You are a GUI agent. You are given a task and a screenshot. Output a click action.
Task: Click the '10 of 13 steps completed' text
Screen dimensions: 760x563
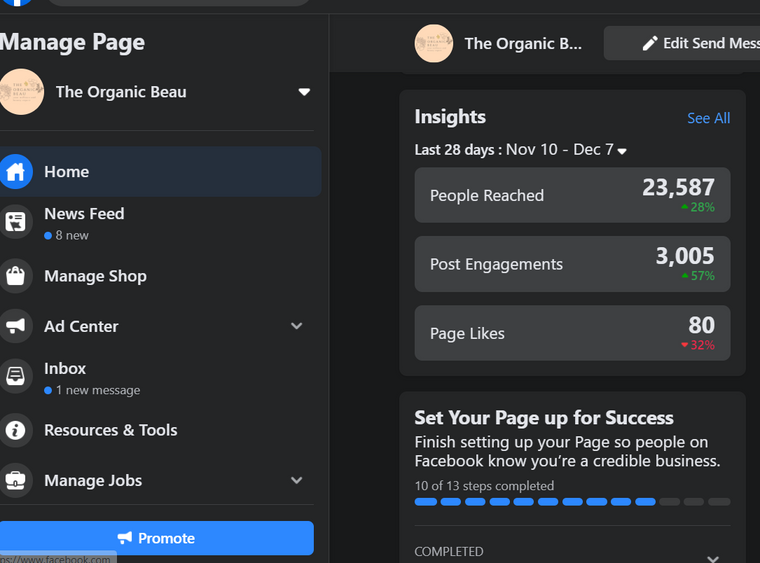point(484,485)
